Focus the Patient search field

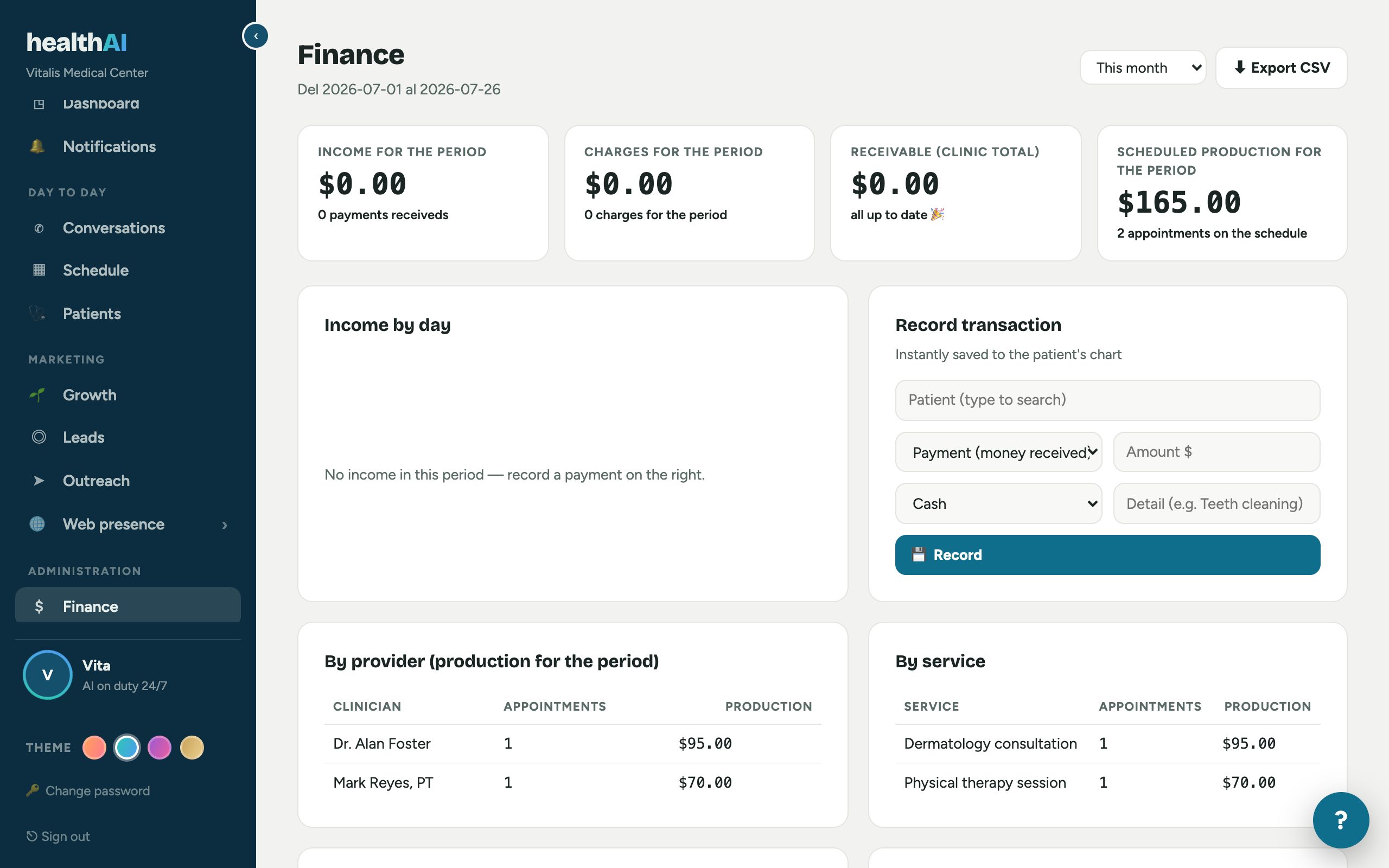coord(1107,400)
